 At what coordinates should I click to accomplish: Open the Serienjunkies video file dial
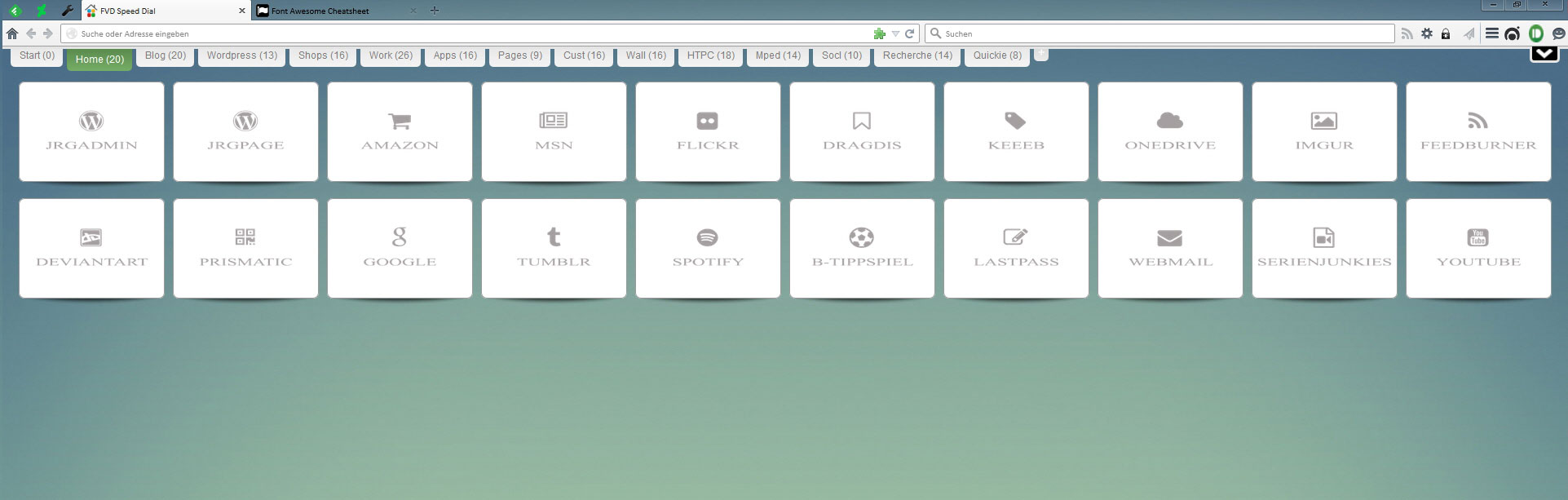1324,248
